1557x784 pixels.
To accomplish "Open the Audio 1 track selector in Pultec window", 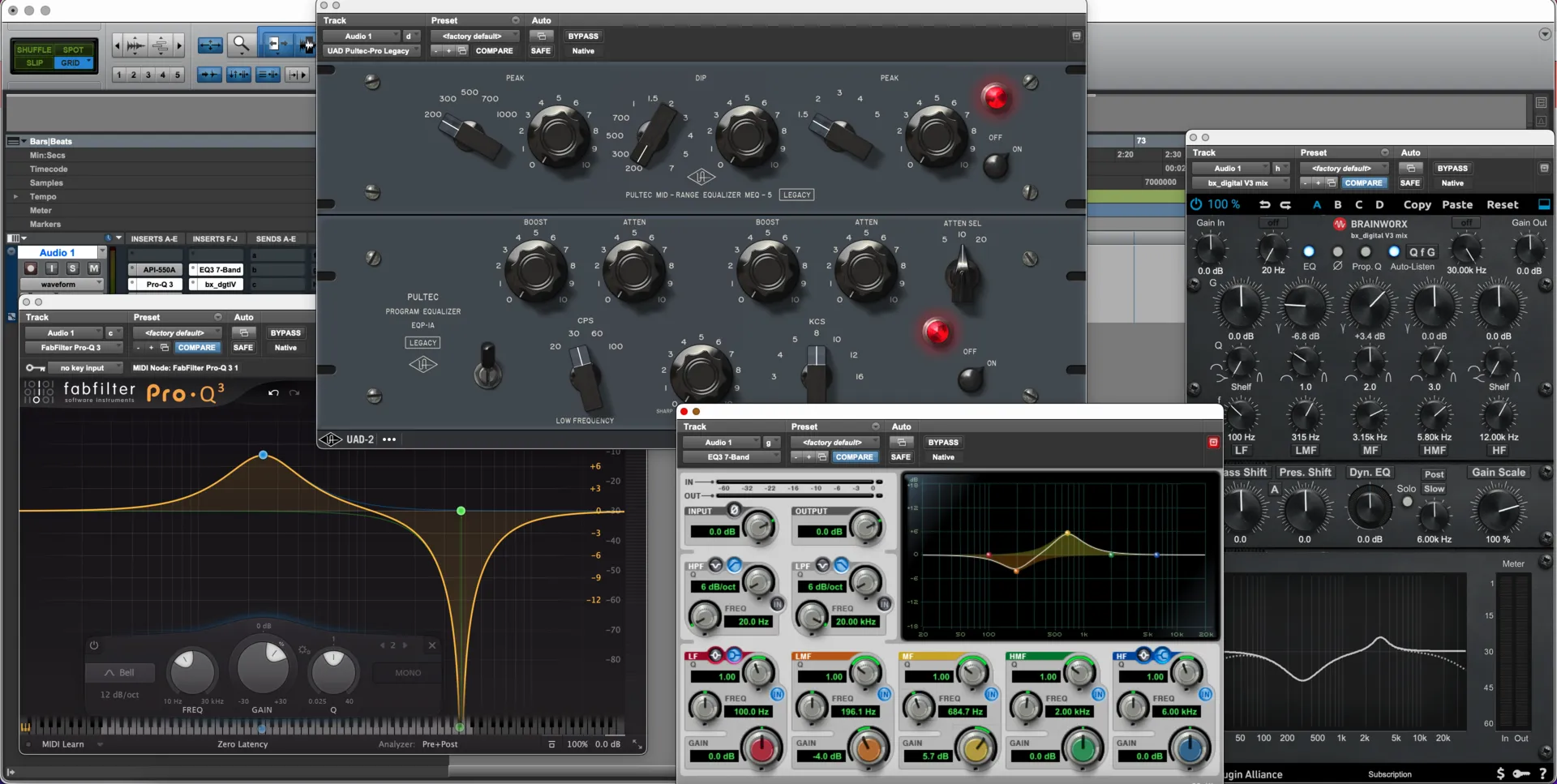I will tap(362, 36).
